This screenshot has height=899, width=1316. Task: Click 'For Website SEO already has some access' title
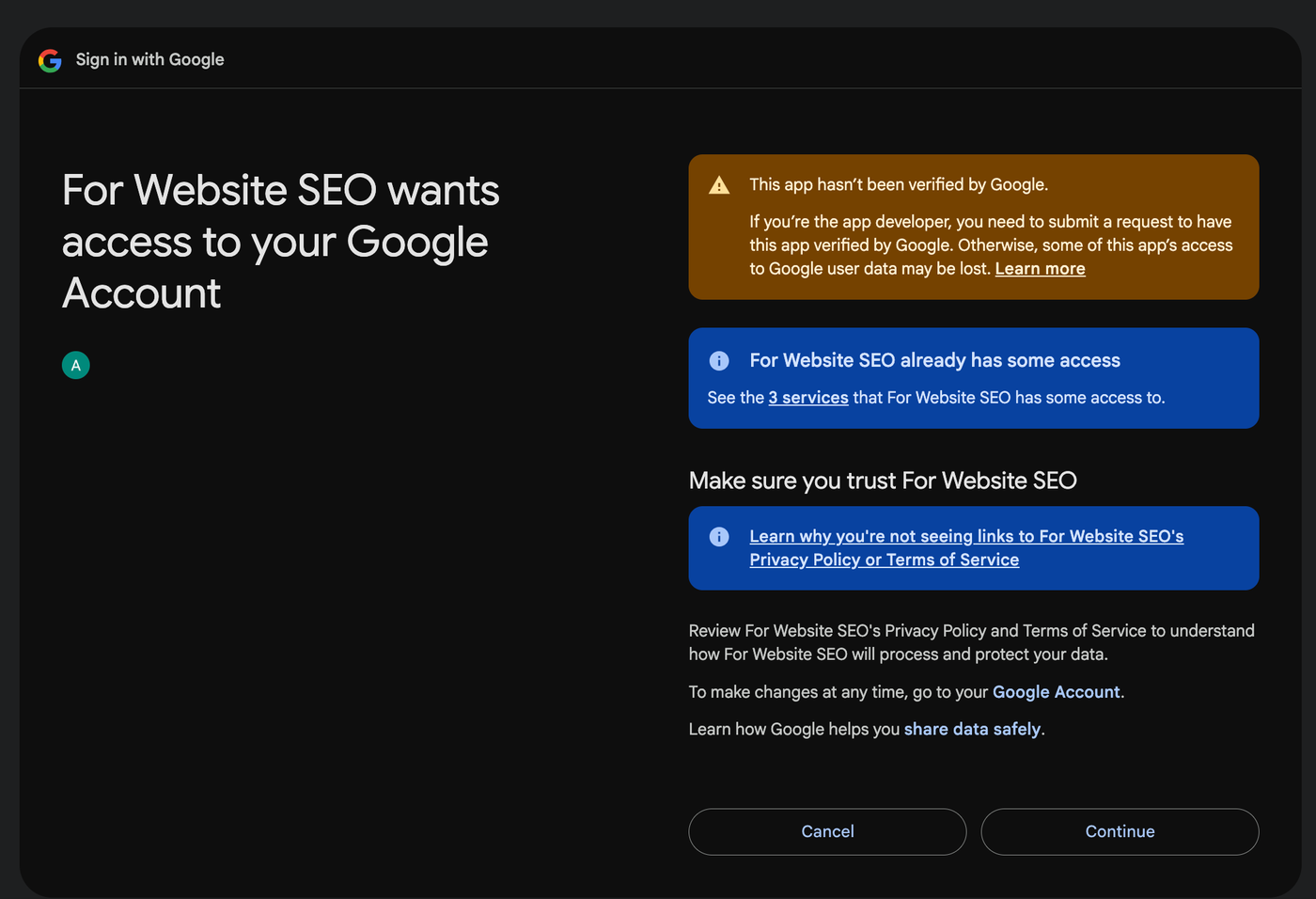click(934, 360)
